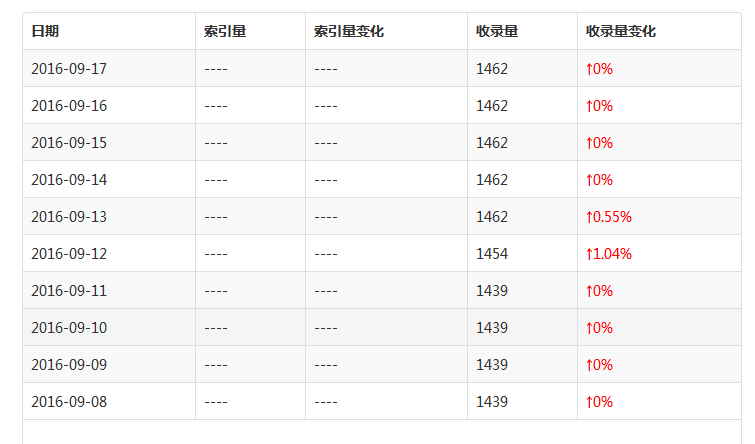Select the 2016-09-16 date cell
This screenshot has width=755, height=444.
click(x=69, y=106)
